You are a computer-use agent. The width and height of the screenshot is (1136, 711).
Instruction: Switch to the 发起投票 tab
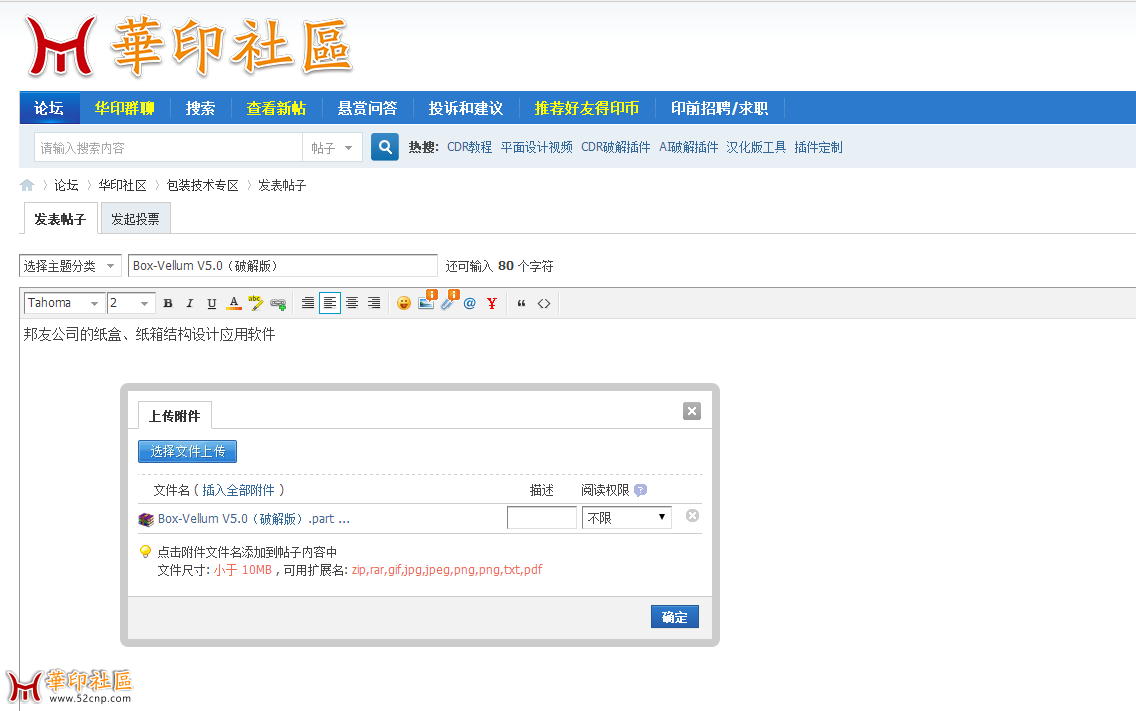[x=135, y=217]
